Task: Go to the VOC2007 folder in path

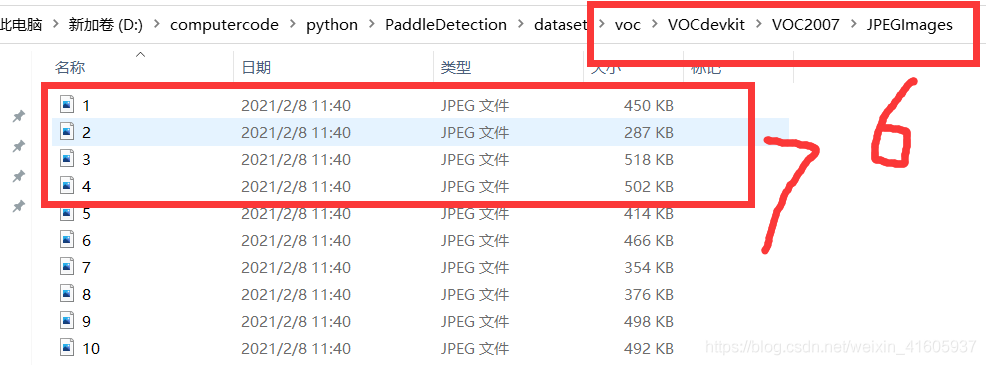Action: click(x=806, y=25)
